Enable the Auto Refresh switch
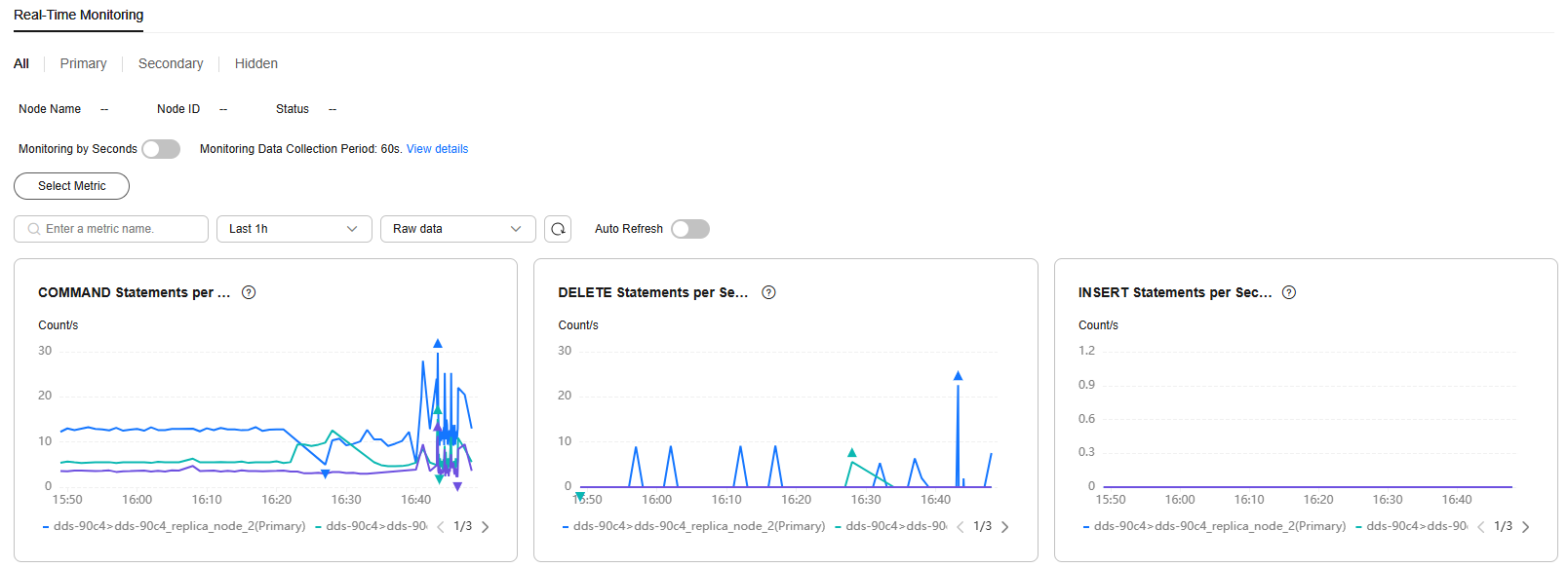Screen dimensions: 1568x568 coord(690,229)
